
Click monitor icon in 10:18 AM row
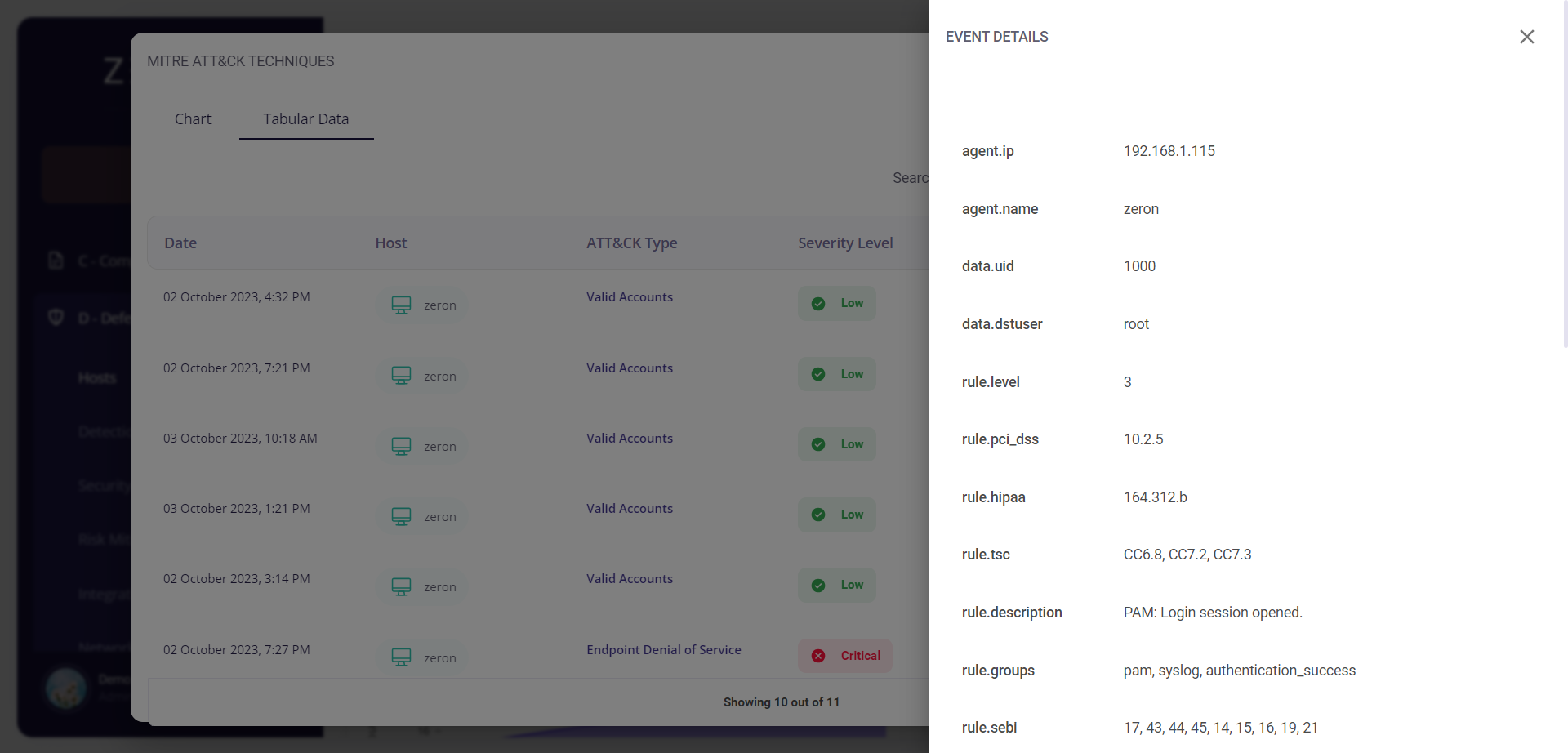pyautogui.click(x=401, y=446)
